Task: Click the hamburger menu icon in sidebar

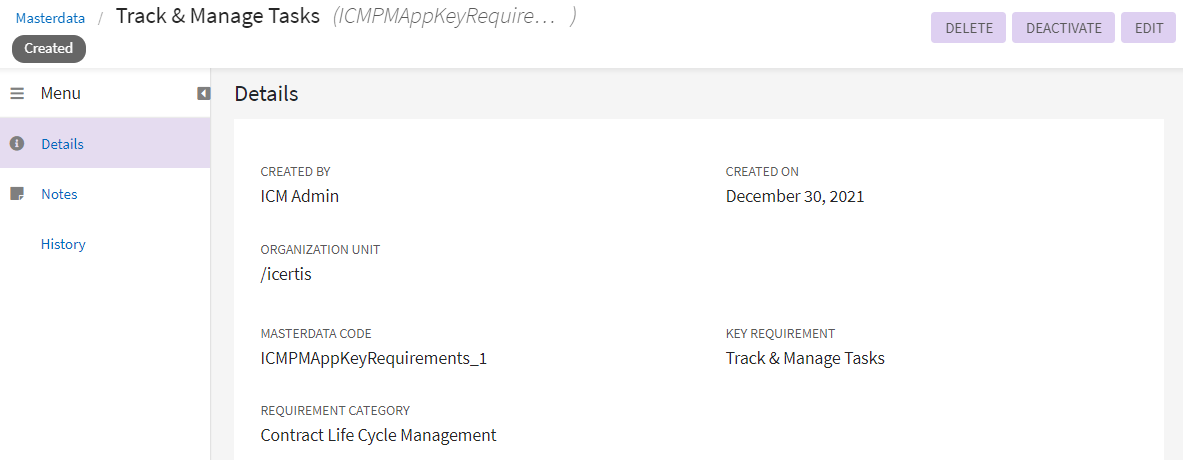Action: pos(17,93)
